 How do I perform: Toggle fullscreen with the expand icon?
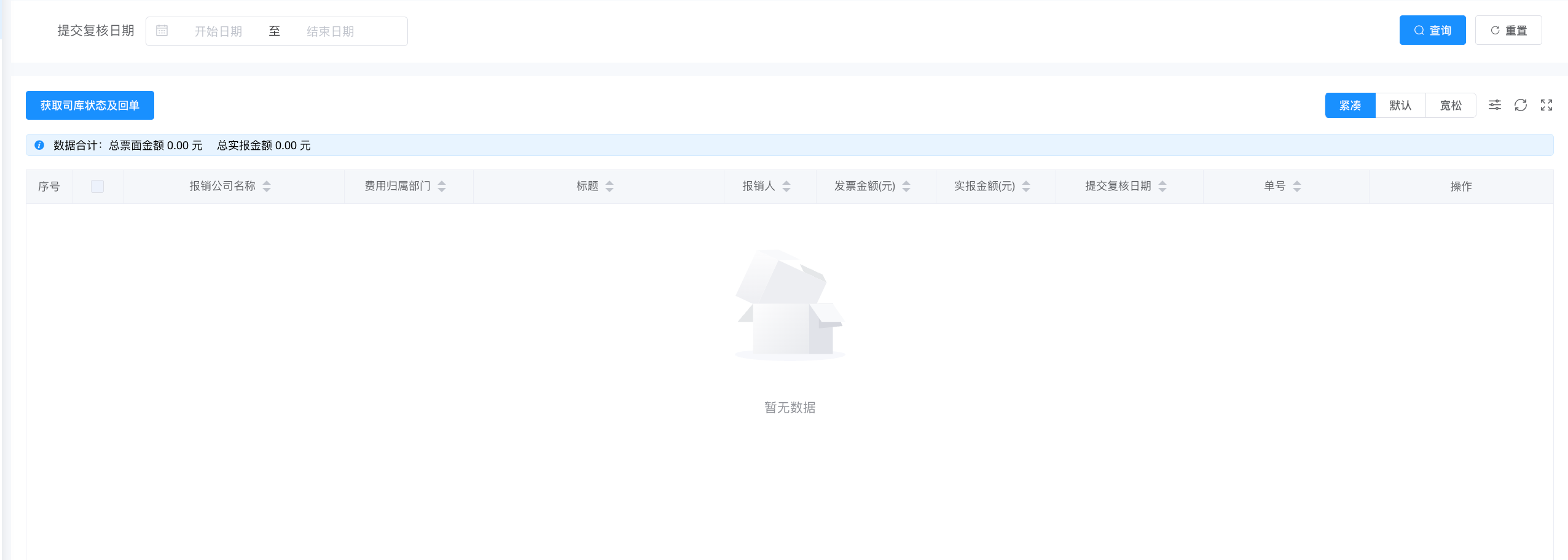pyautogui.click(x=1546, y=105)
